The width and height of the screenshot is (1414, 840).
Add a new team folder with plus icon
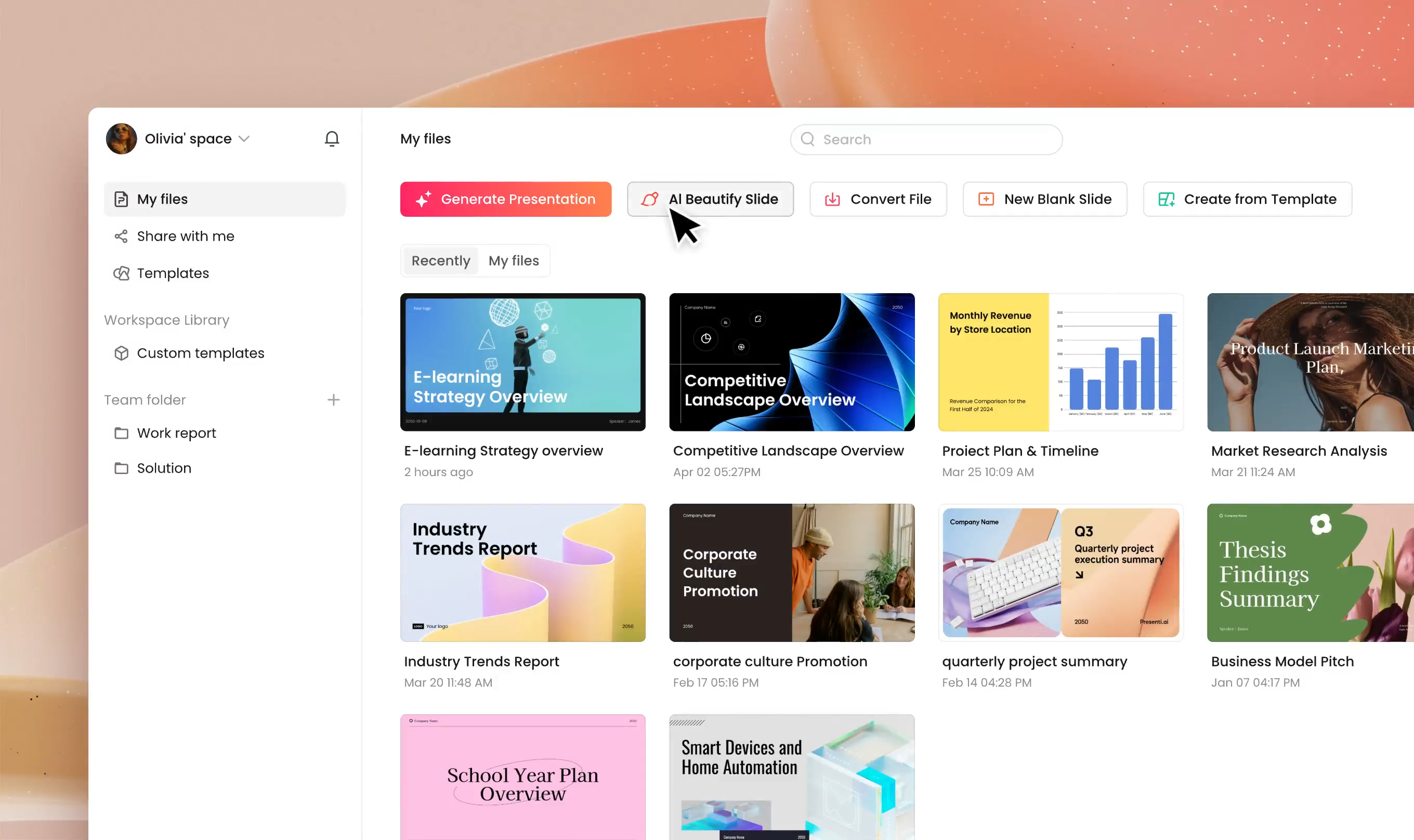(333, 400)
